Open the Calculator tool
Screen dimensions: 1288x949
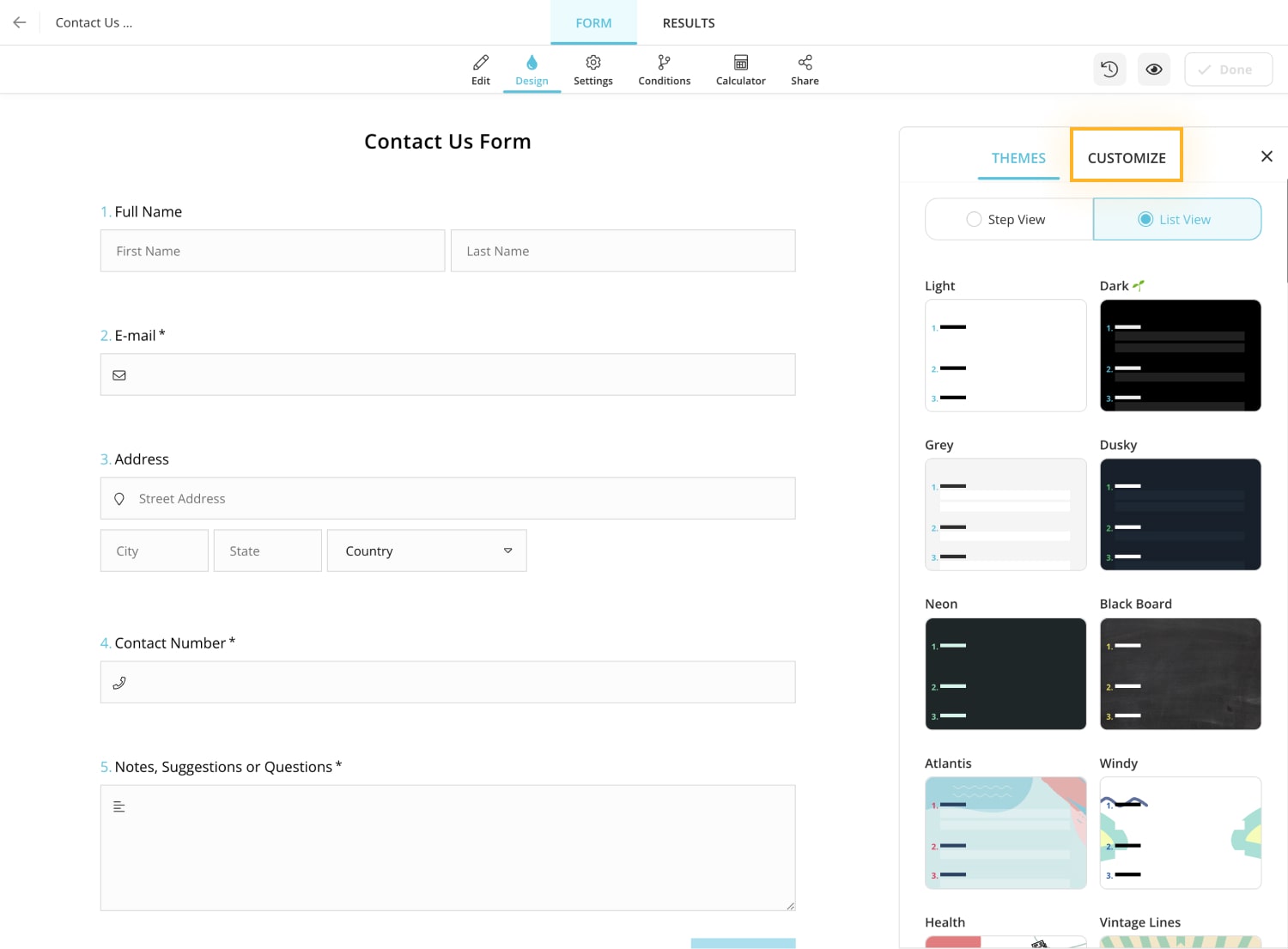point(740,70)
